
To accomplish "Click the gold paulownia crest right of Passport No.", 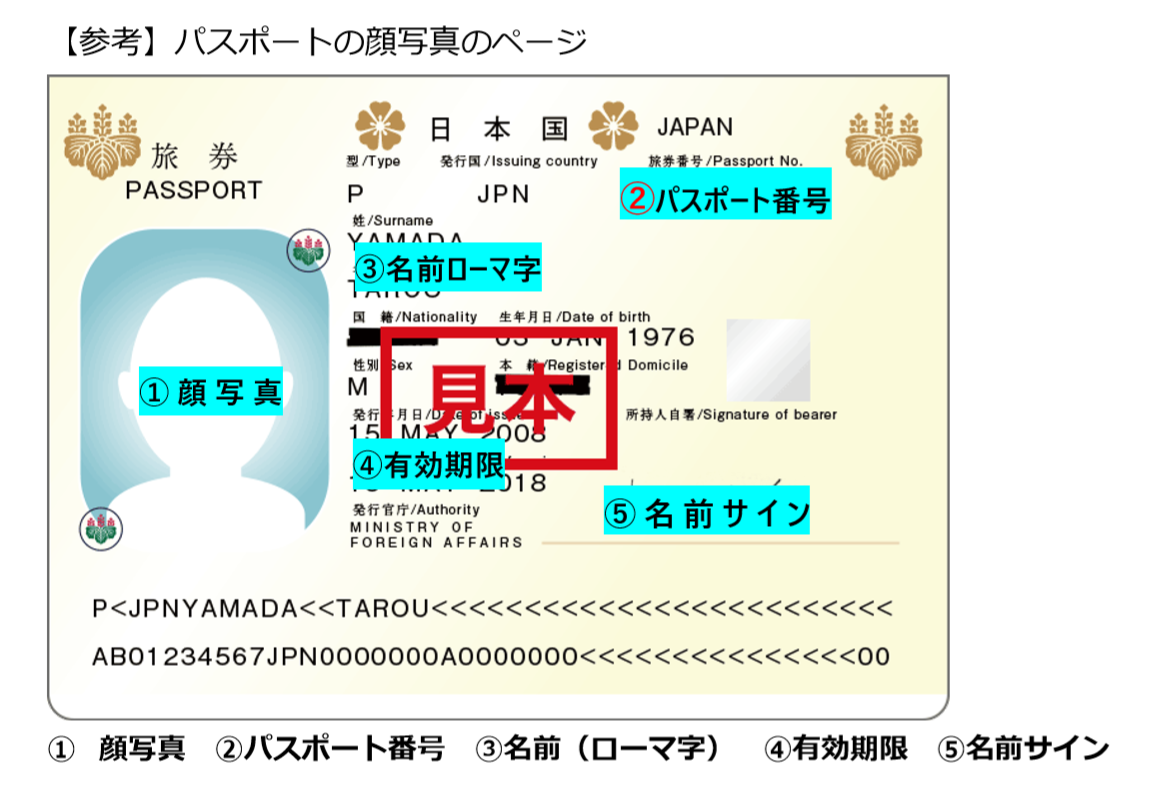I will (x=883, y=141).
